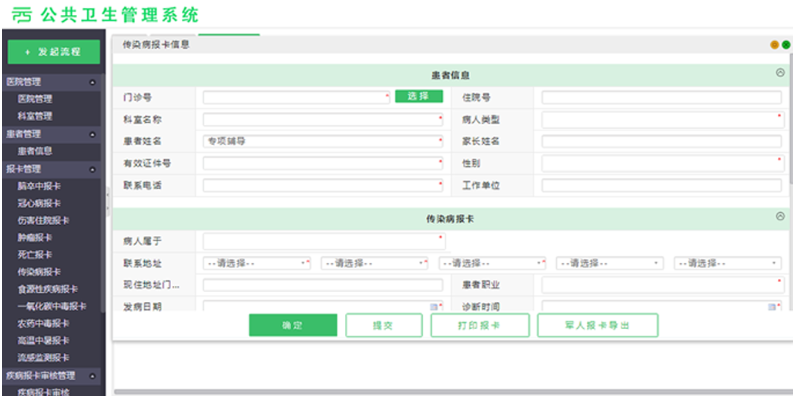The image size is (800, 400).
Task: Open 肿瘤报卡 in sidebar
Action: (35, 238)
